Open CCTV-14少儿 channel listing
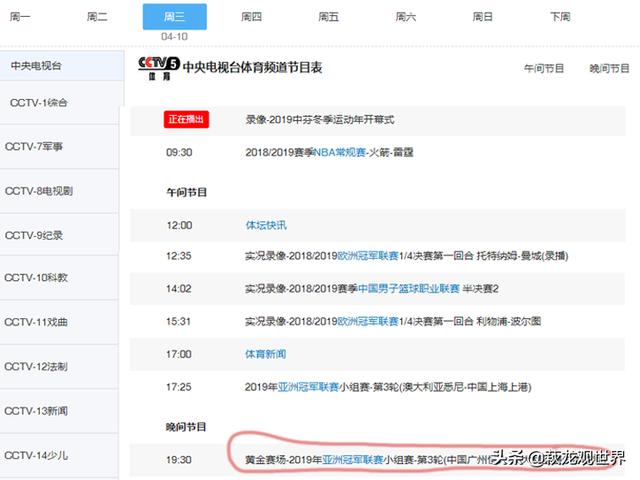The height and width of the screenshot is (480, 640). [59, 456]
